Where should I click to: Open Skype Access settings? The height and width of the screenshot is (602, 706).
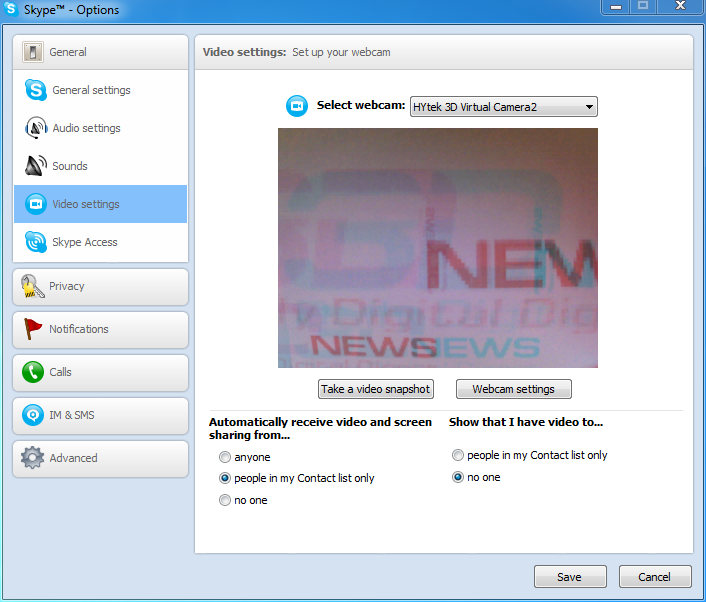point(100,242)
